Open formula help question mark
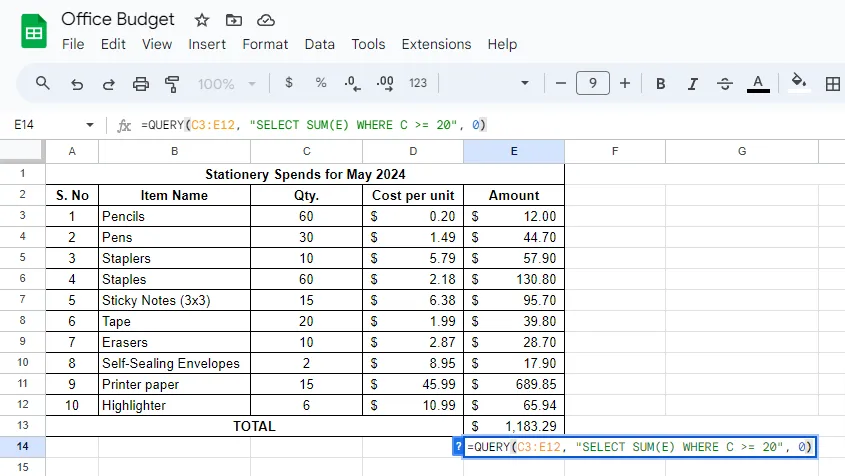Viewport: 845px width, 476px height. point(458,446)
